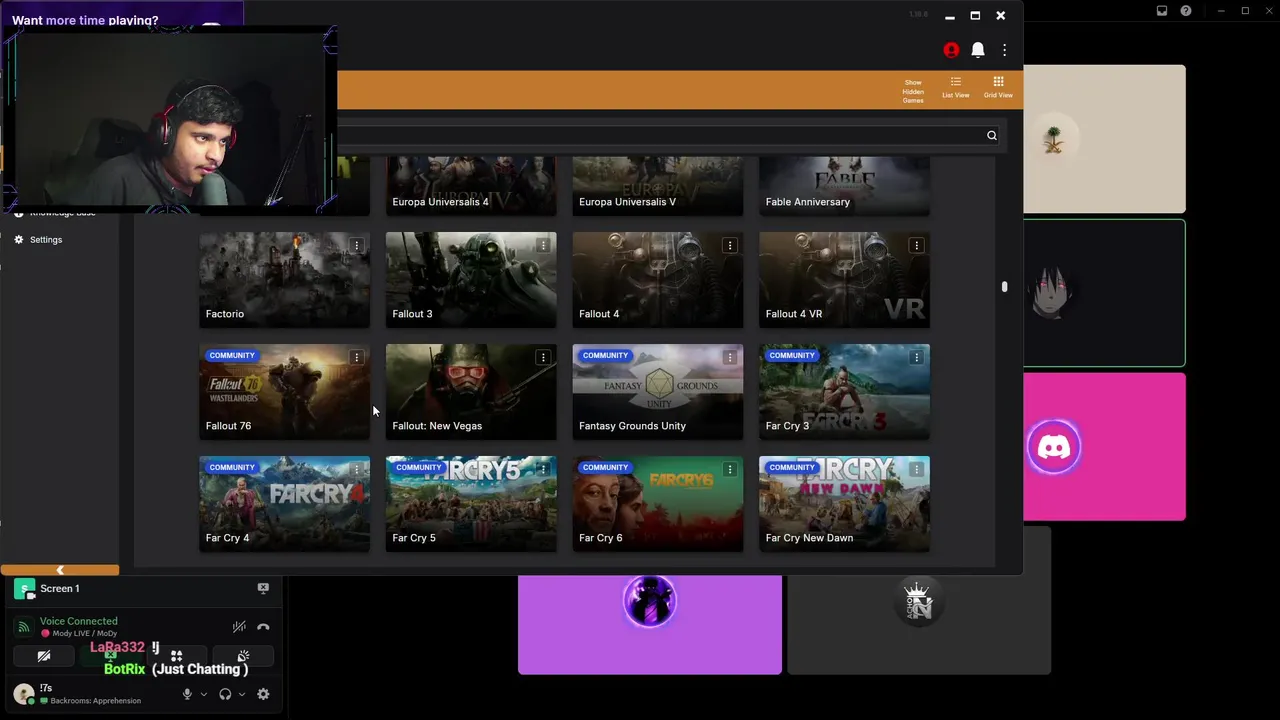
Task: Open options menu on Fallout 3 card
Action: (543, 245)
